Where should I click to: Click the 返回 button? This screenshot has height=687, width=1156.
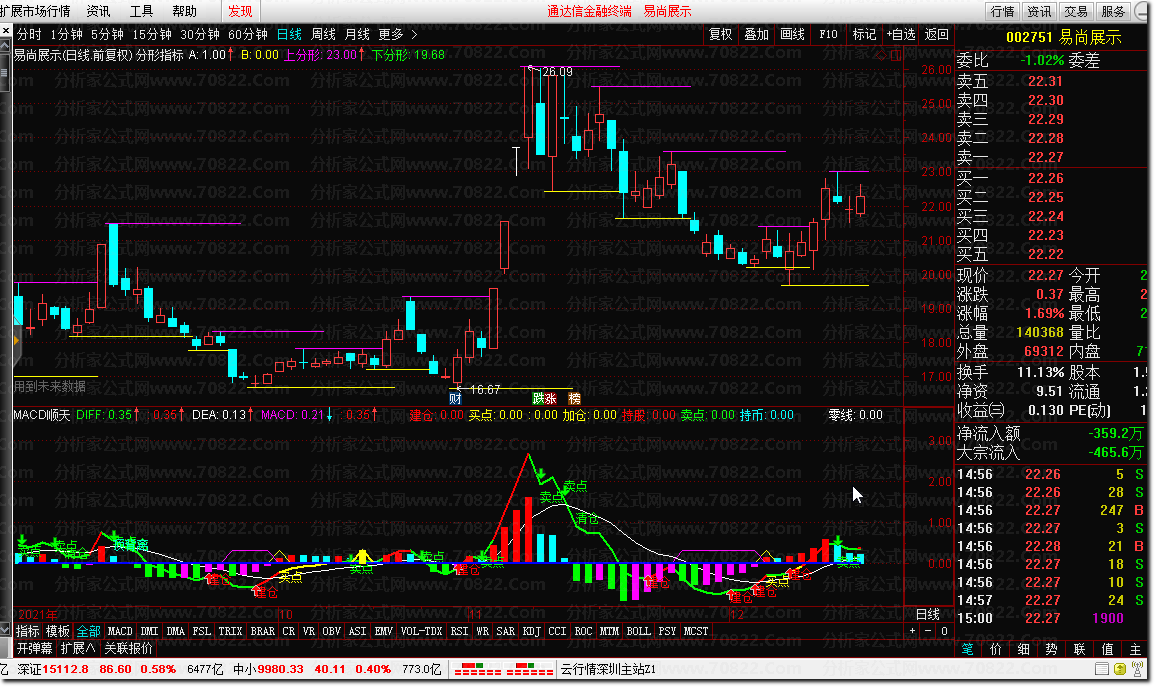click(x=936, y=35)
